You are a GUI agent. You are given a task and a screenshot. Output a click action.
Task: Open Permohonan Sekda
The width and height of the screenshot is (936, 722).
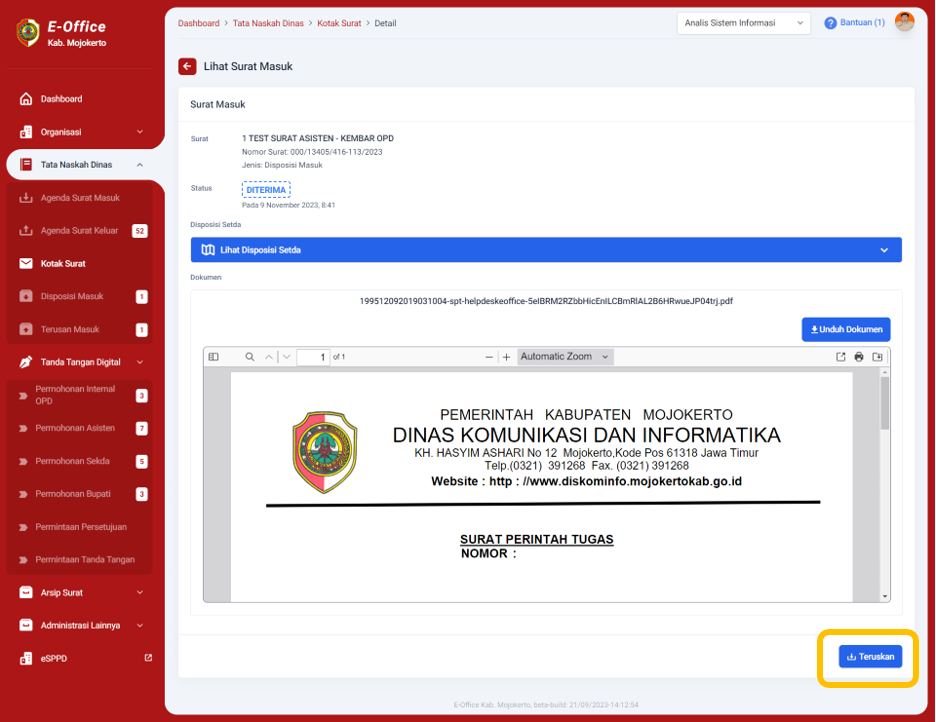pyautogui.click(x=80, y=461)
